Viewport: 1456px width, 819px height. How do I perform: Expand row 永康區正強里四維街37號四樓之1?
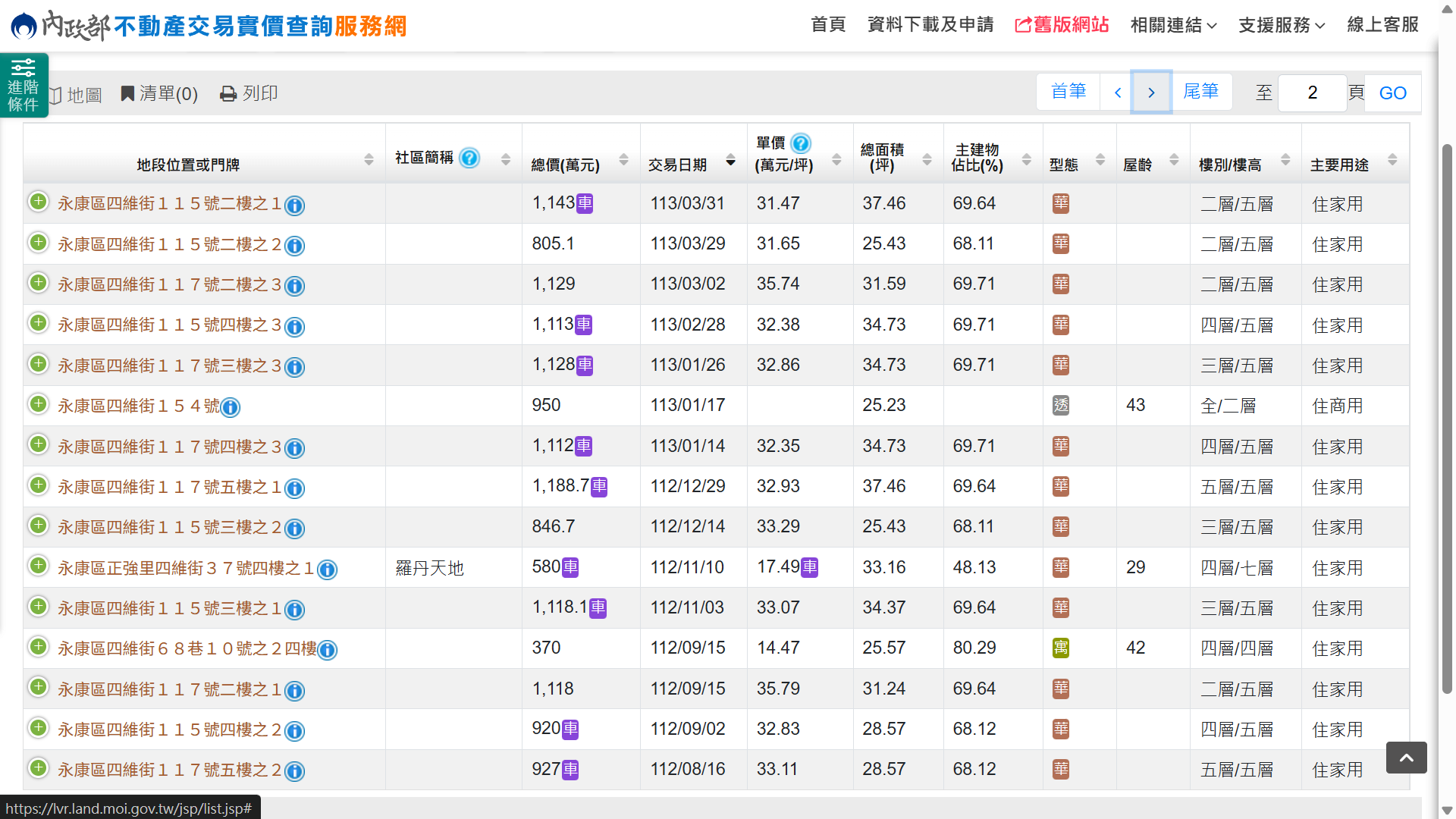click(x=38, y=566)
